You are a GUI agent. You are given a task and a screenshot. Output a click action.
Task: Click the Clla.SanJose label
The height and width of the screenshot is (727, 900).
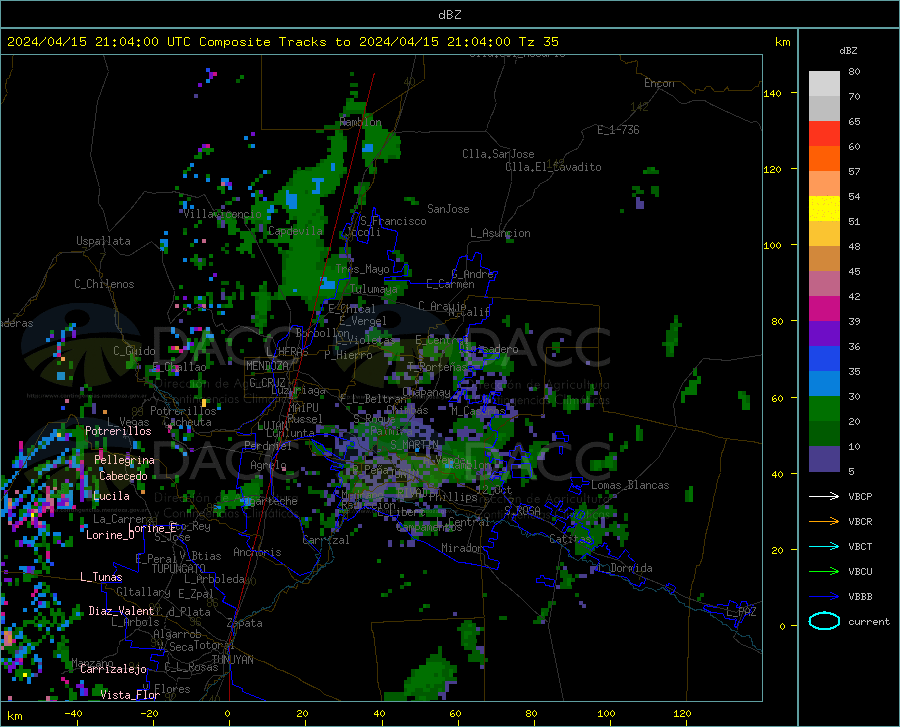[498, 154]
